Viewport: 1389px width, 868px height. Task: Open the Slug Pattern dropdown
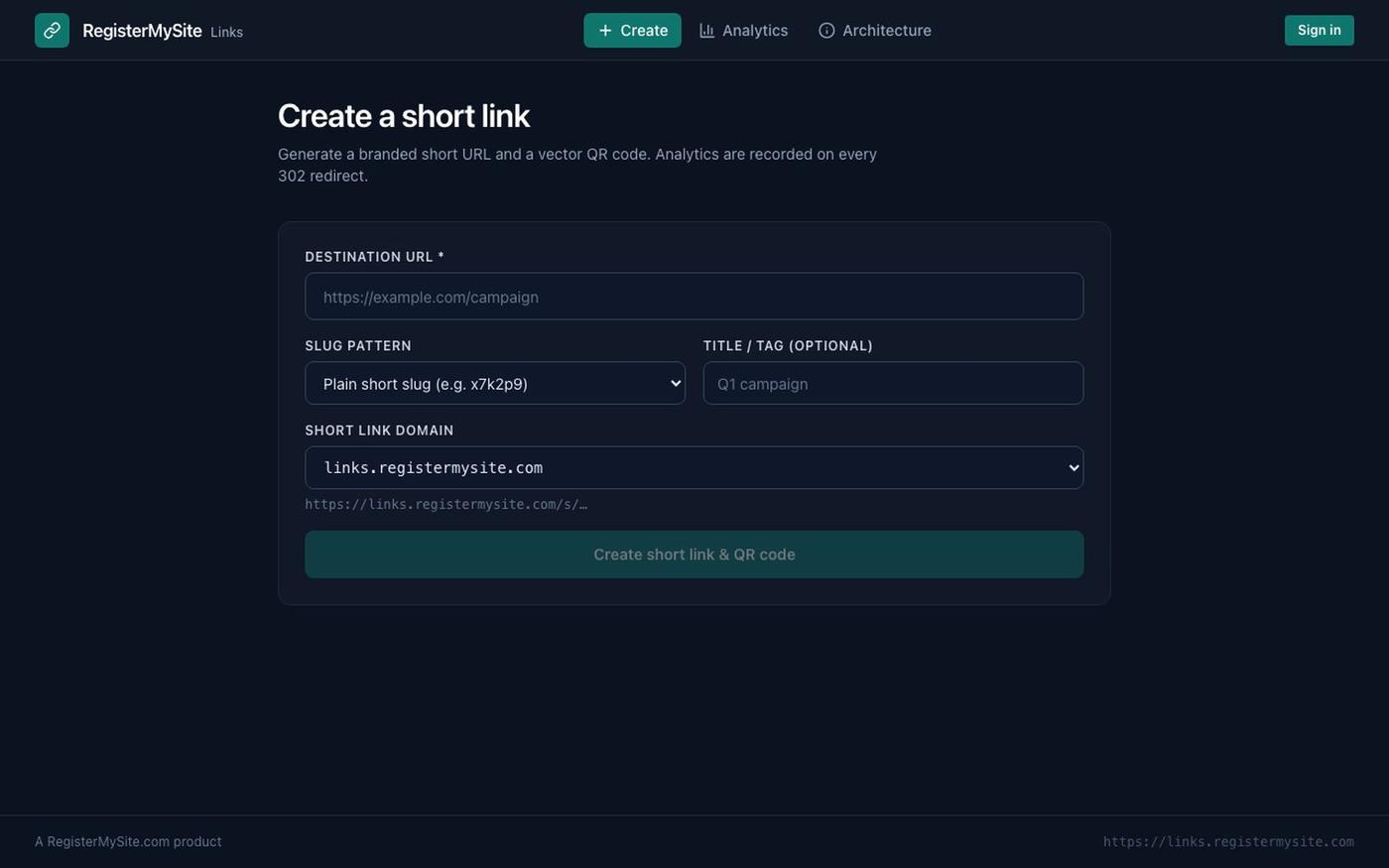click(x=494, y=383)
